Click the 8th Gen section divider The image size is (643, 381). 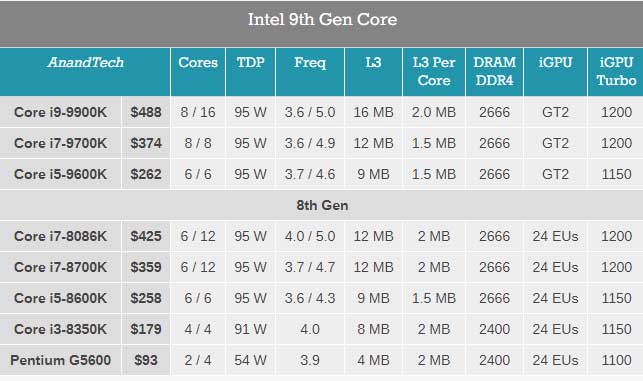click(322, 205)
